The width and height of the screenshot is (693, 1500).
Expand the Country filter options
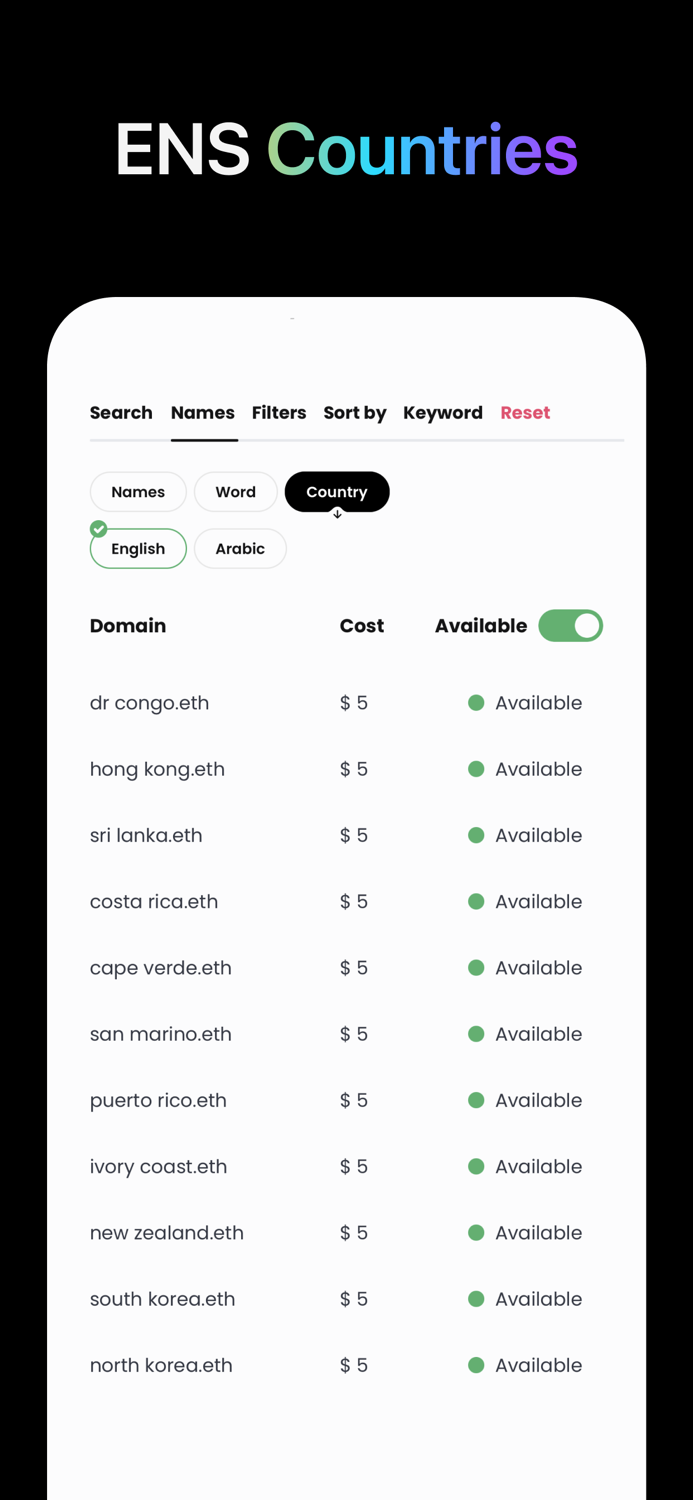pos(337,491)
